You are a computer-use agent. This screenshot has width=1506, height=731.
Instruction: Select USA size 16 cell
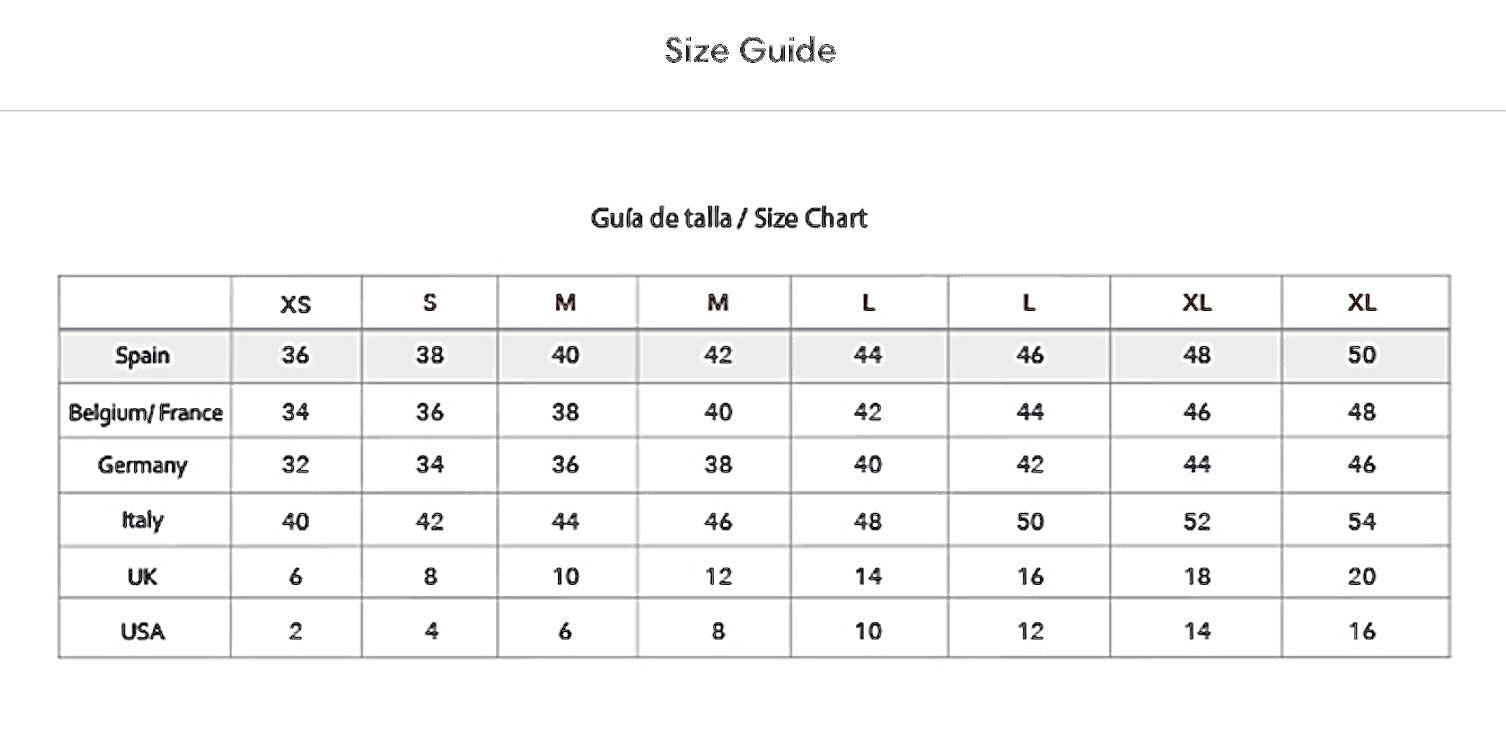click(x=1362, y=632)
